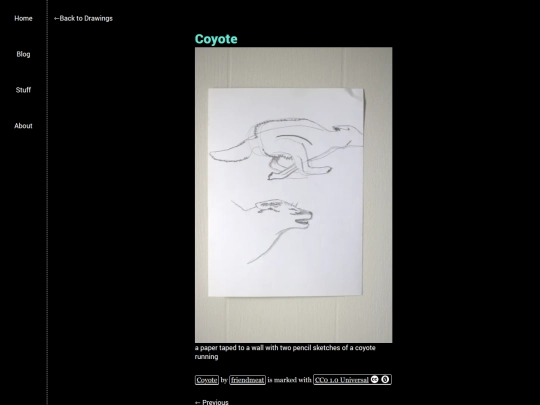Click the dotted vertical sidebar divider

47,202
